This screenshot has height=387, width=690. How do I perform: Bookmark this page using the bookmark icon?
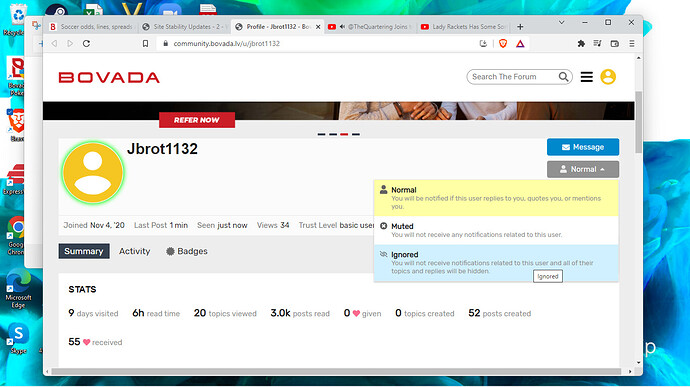point(145,44)
